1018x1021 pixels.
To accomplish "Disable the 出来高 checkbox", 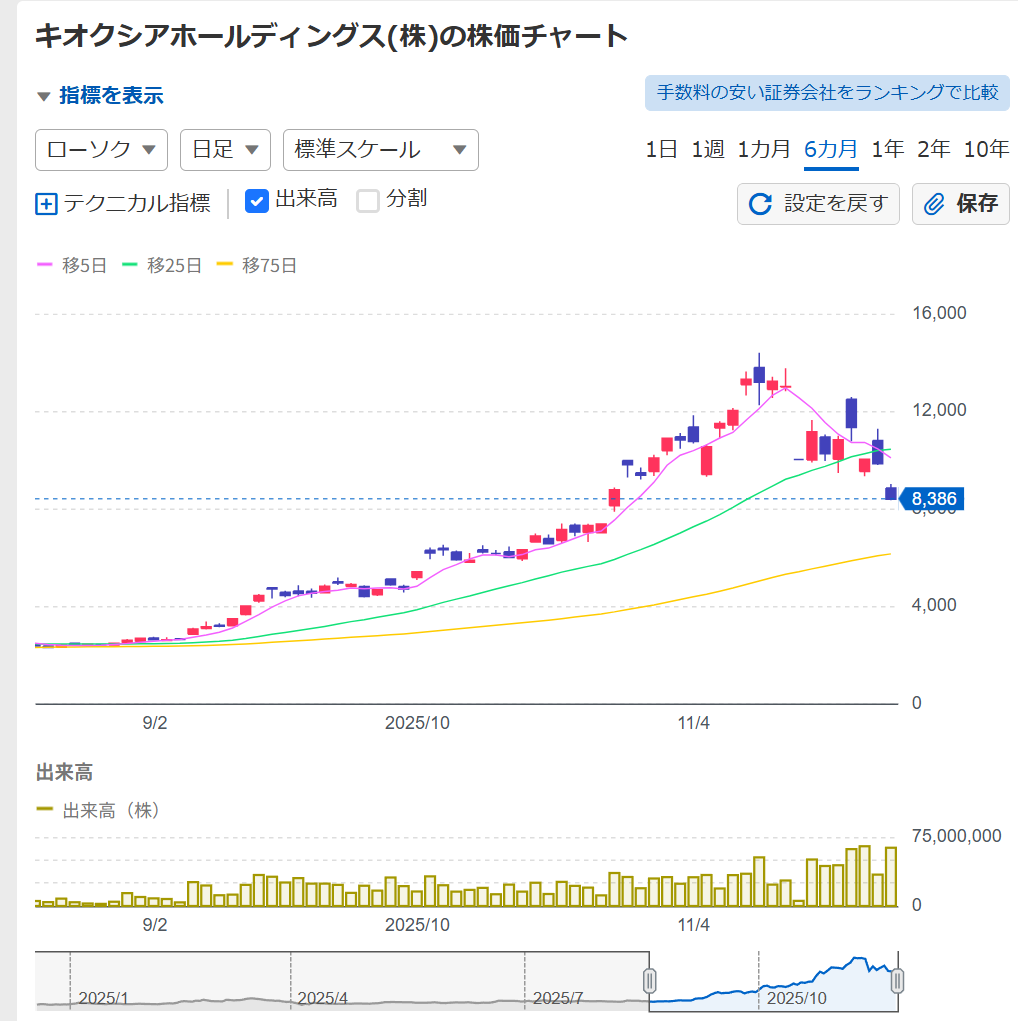I will (x=256, y=199).
